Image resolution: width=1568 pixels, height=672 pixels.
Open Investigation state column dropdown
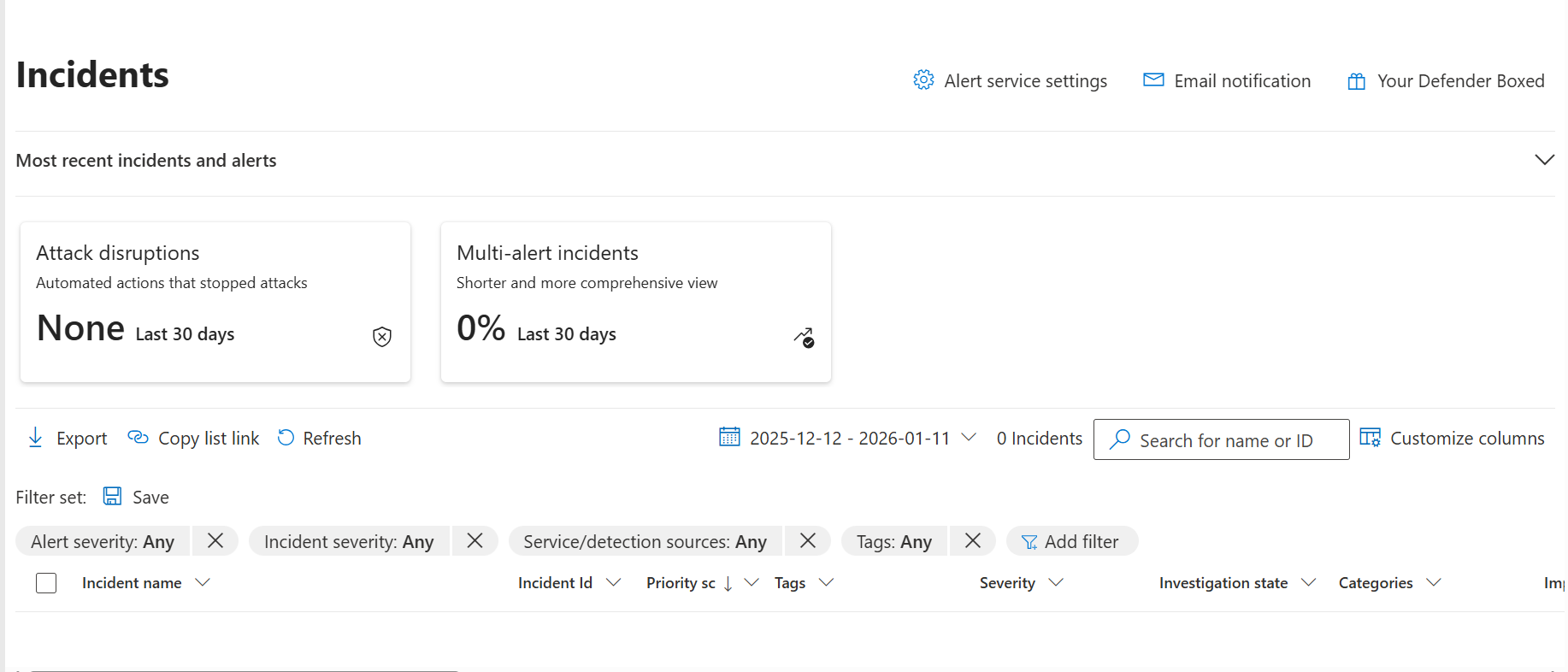[1308, 582]
